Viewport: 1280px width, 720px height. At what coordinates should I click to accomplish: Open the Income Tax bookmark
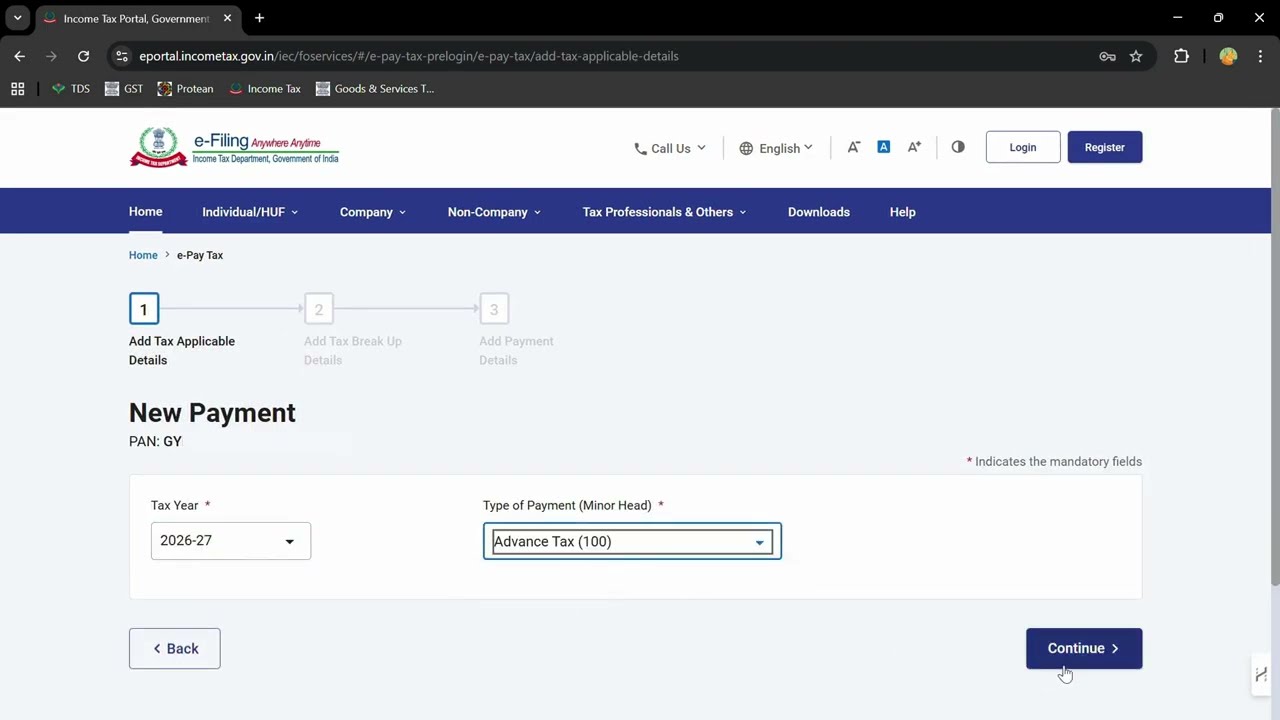coord(265,89)
